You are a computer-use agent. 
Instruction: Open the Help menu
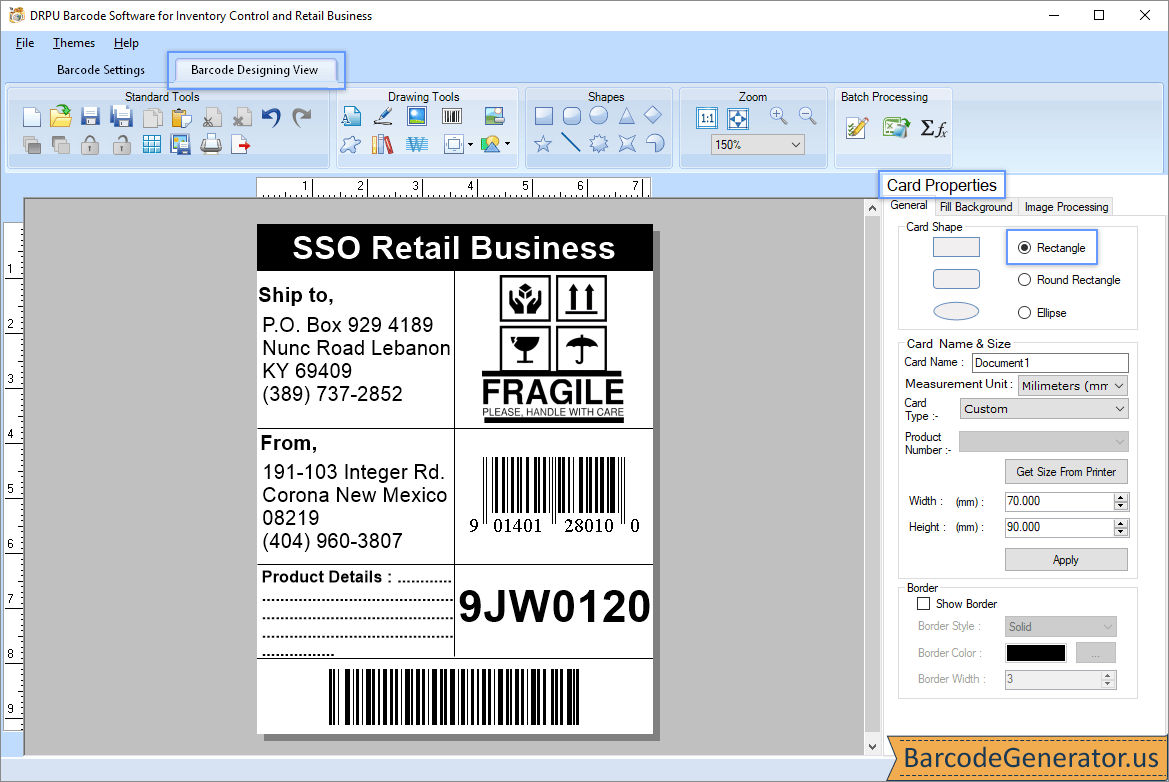click(x=126, y=42)
